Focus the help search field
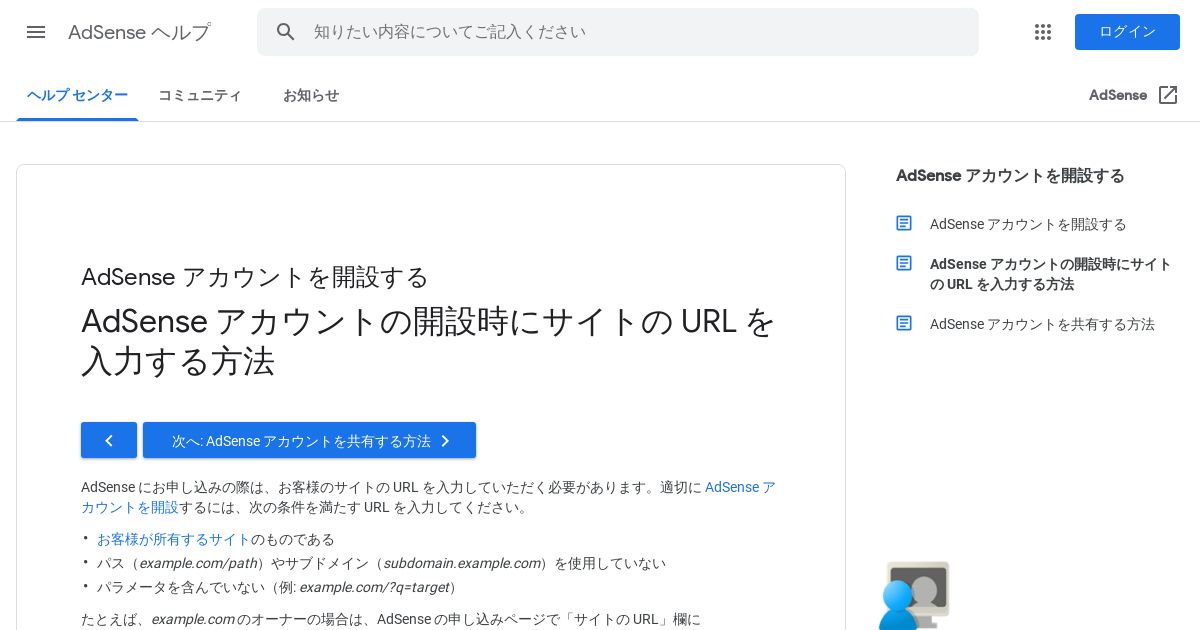 tap(618, 32)
